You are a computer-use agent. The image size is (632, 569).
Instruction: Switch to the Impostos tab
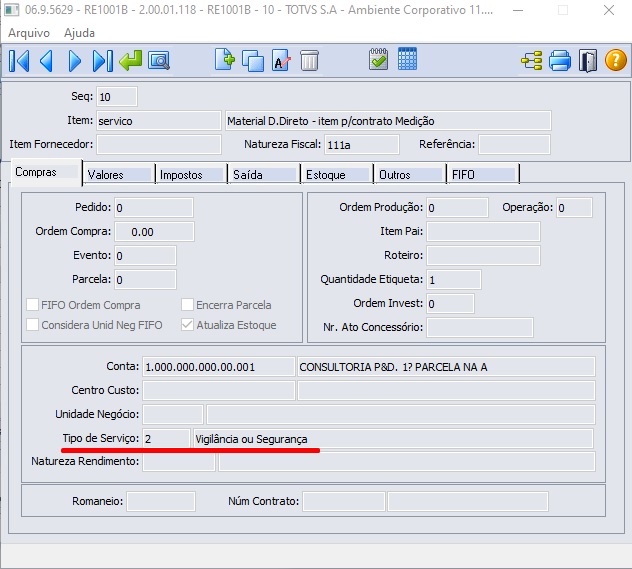tap(191, 174)
